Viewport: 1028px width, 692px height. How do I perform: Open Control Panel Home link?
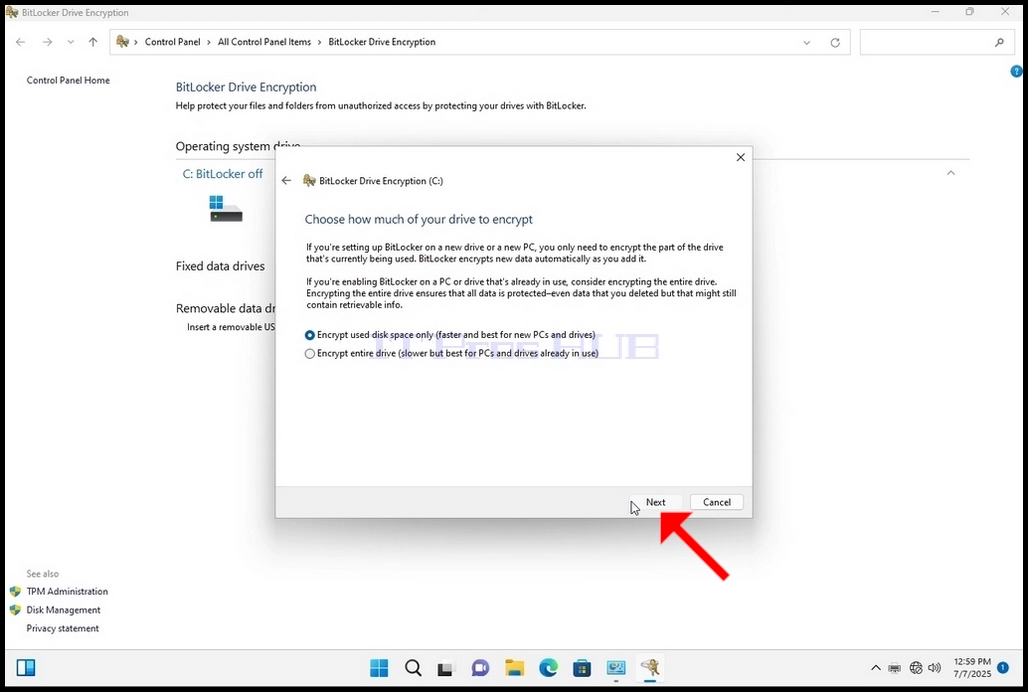[68, 80]
